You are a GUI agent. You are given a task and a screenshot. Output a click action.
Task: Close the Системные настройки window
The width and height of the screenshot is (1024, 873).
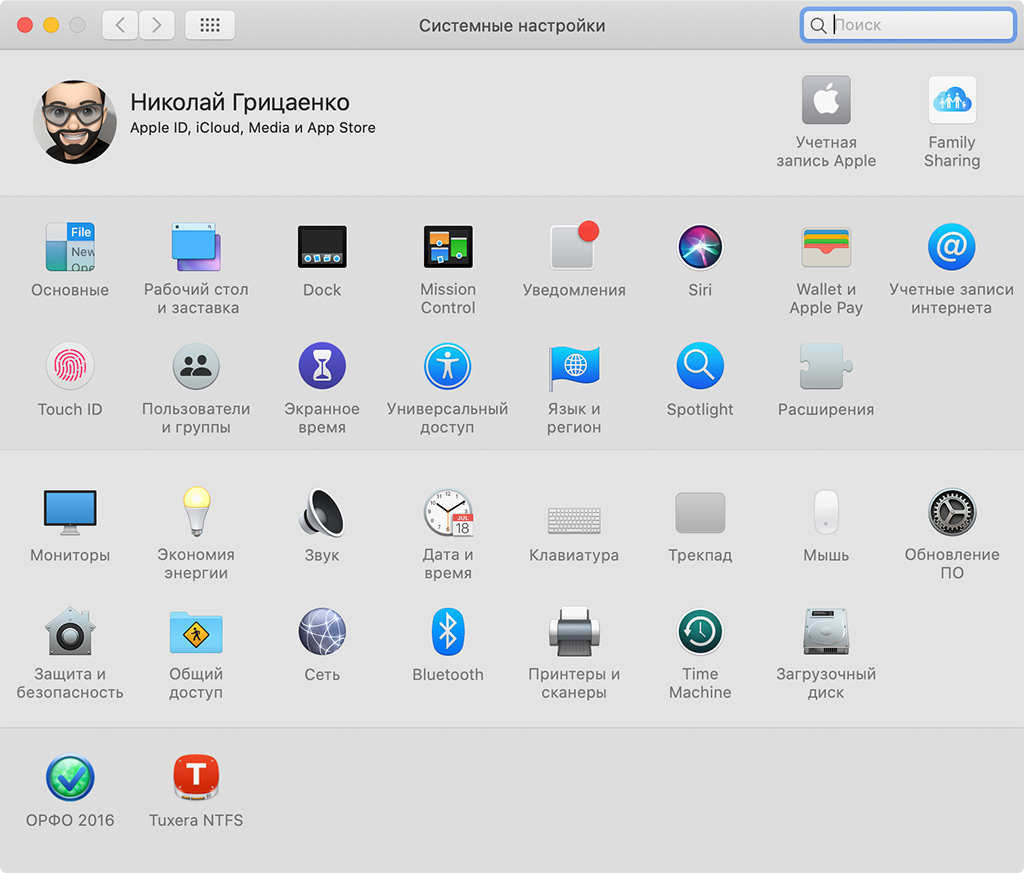25,25
